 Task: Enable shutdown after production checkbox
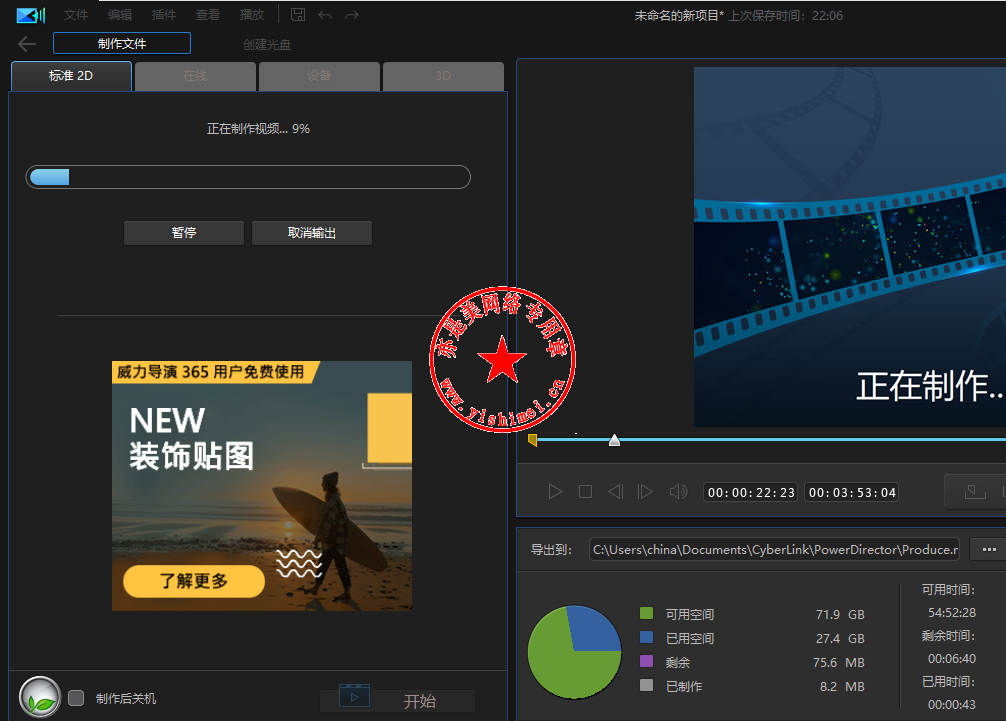(76, 698)
